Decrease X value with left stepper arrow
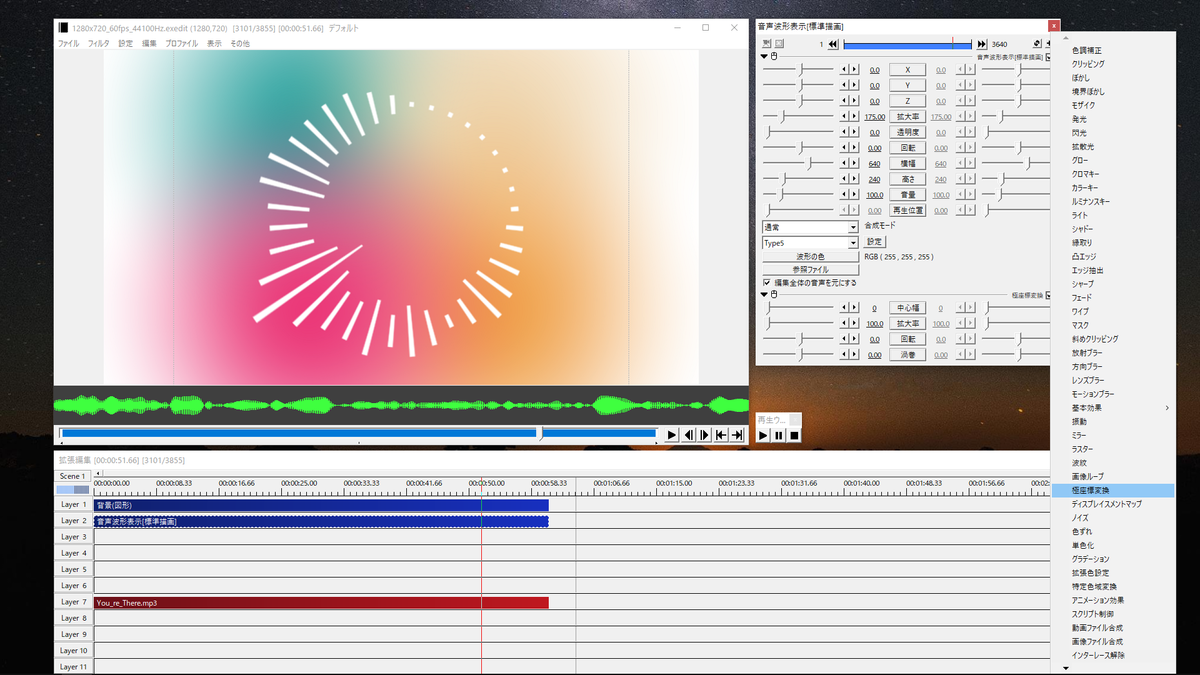This screenshot has height=675, width=1200. pos(844,70)
